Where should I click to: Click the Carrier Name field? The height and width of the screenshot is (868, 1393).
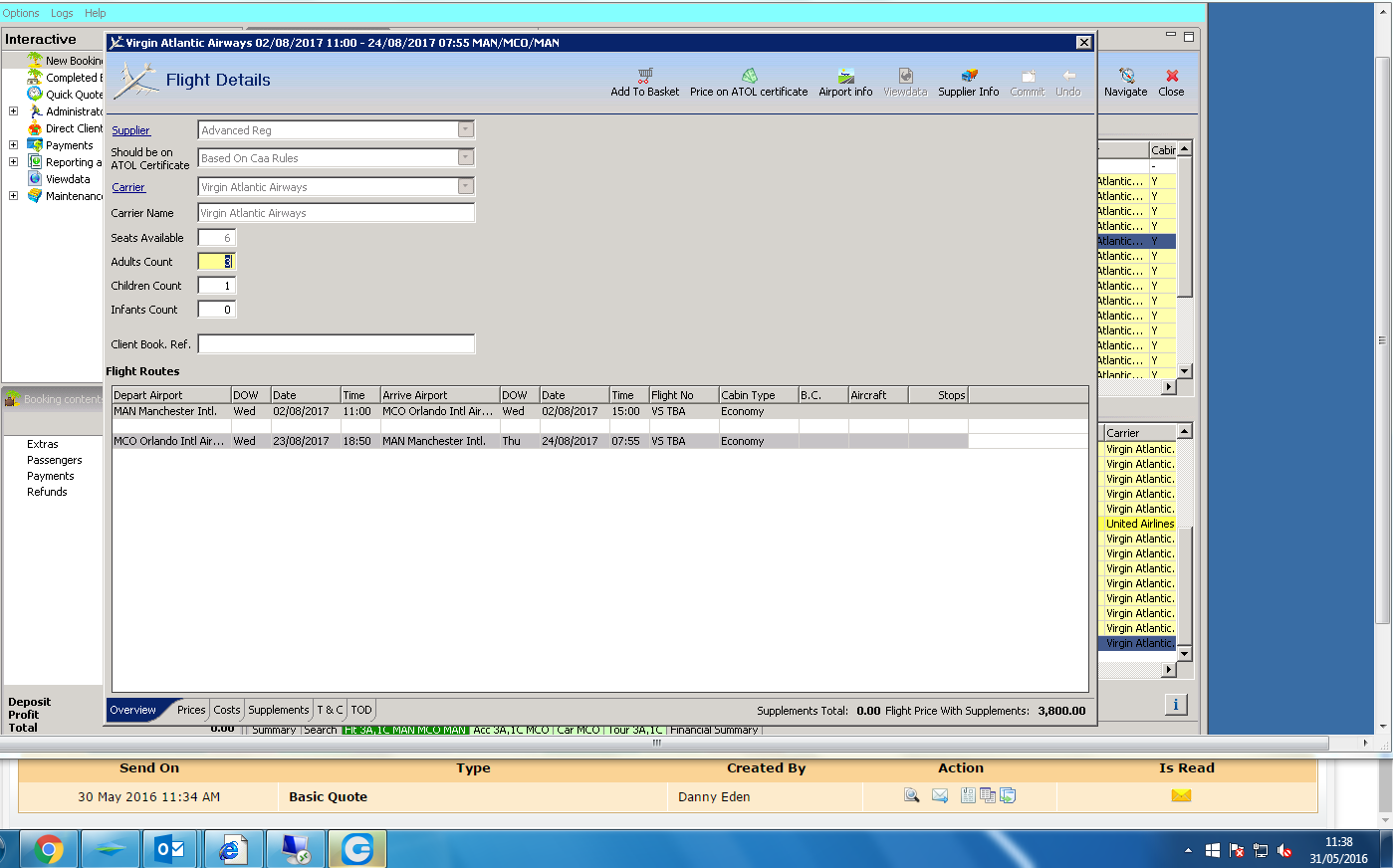pos(337,212)
